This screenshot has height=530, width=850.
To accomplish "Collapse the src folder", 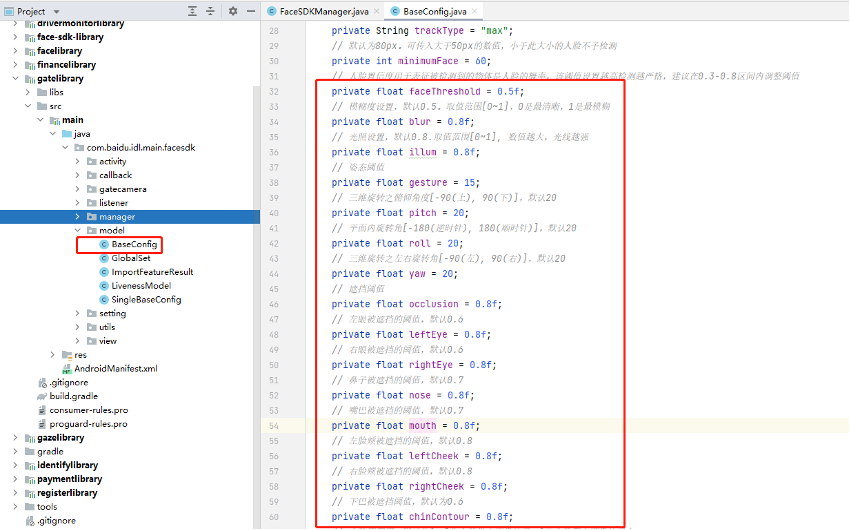I will pyautogui.click(x=28, y=106).
